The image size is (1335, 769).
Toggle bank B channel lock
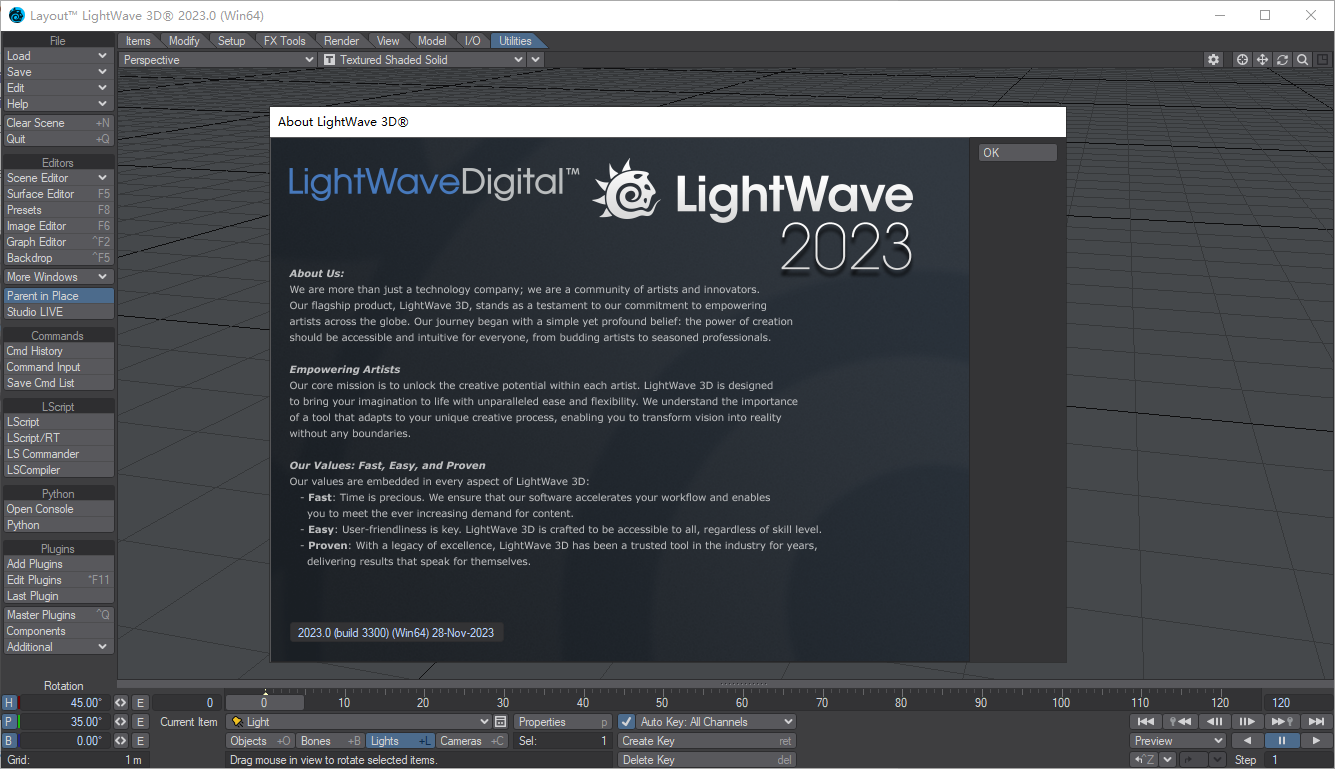[9, 741]
